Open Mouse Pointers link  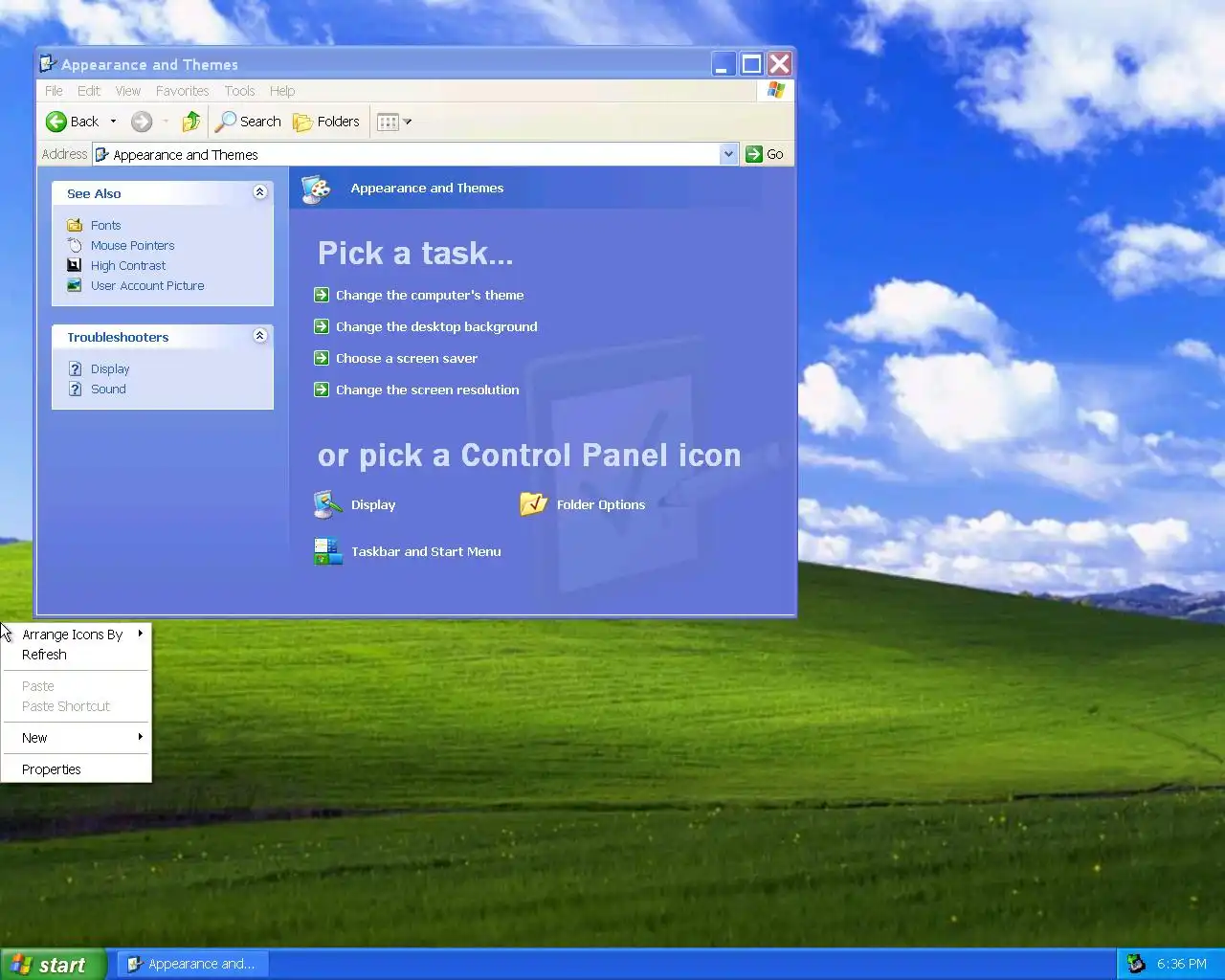pyautogui.click(x=132, y=245)
